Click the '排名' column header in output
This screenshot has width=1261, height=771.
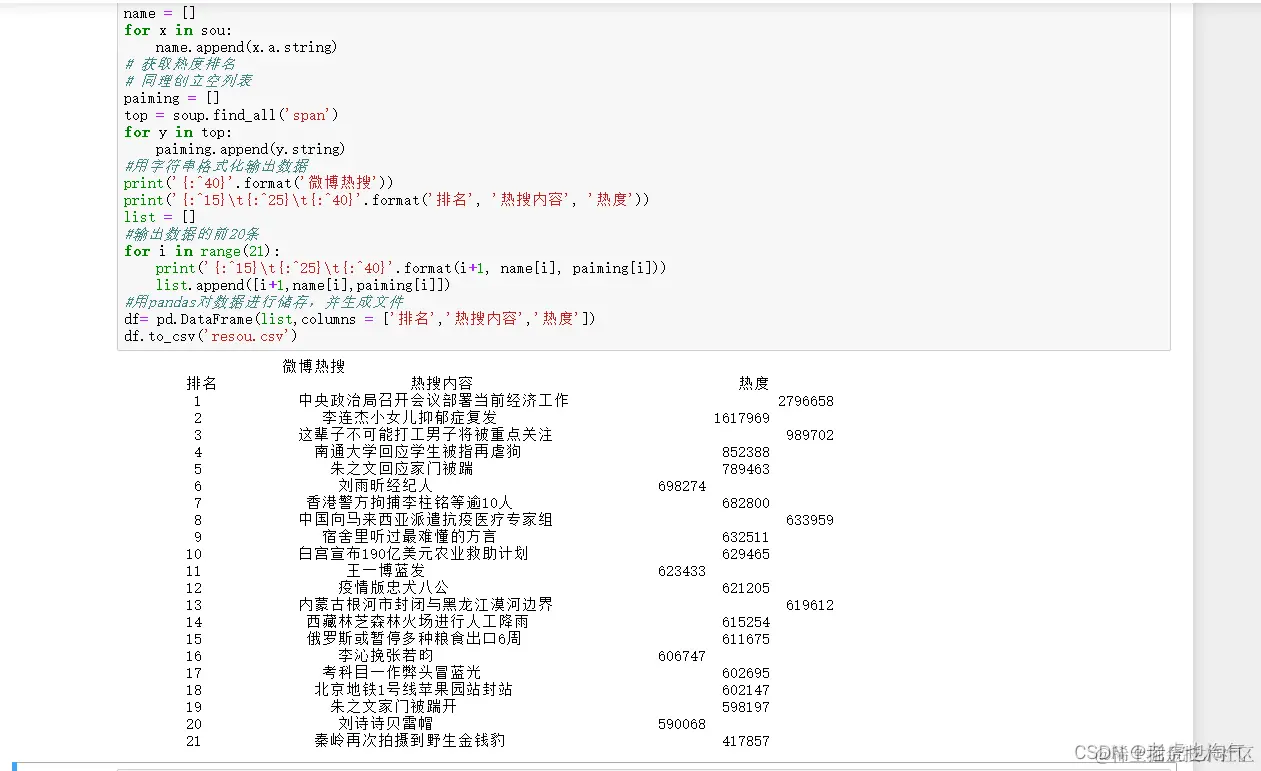(x=202, y=383)
